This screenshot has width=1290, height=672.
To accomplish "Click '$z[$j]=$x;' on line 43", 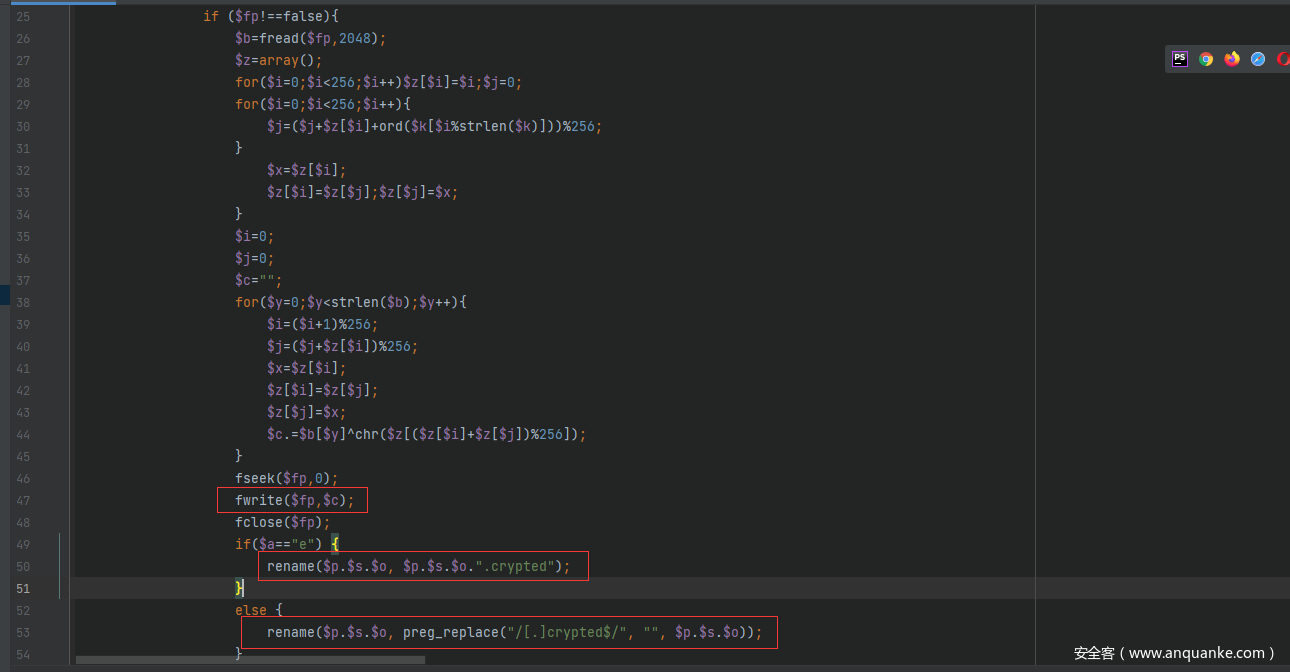I will (x=307, y=412).
